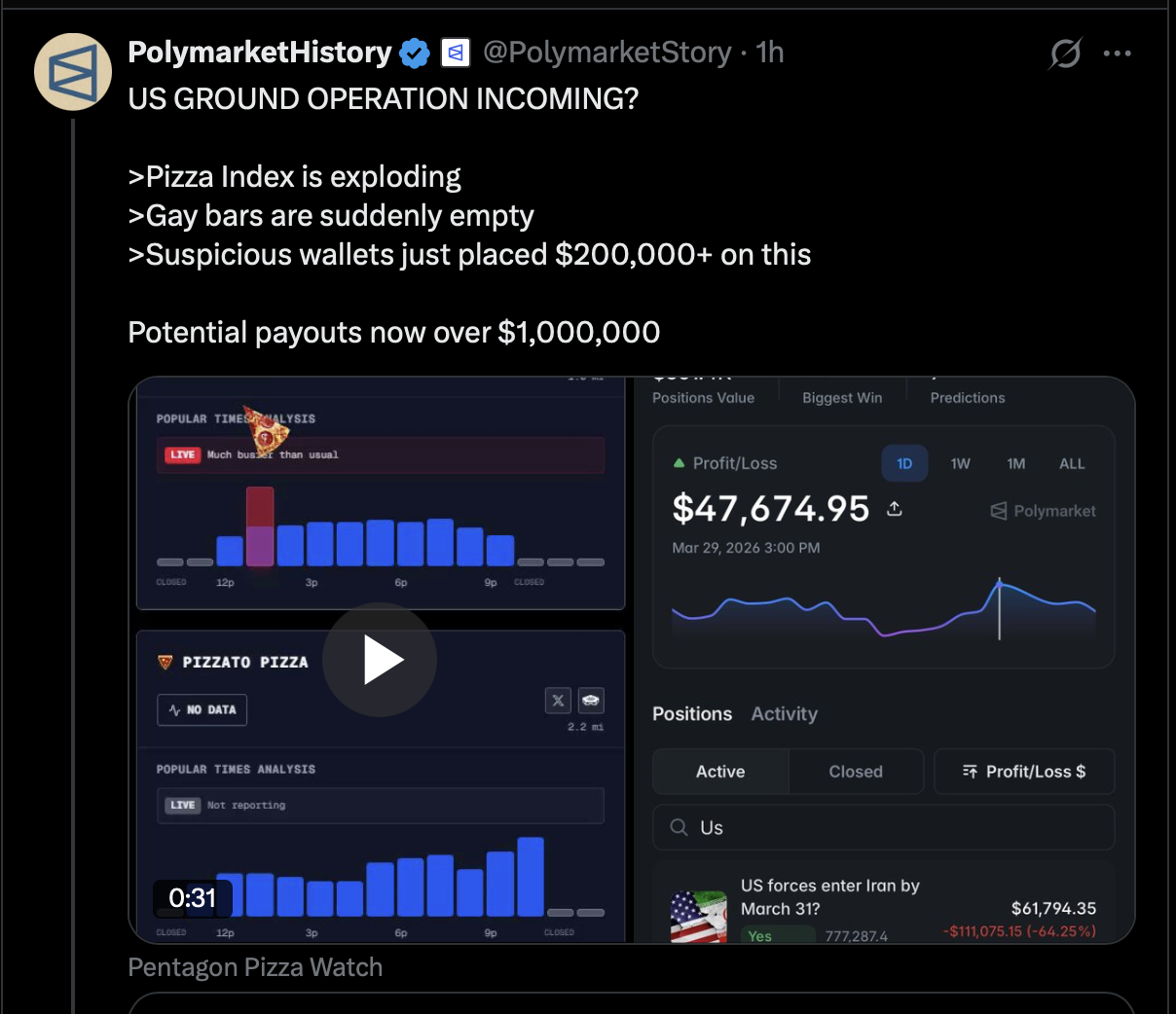Viewport: 1176px width, 1014px height.
Task: Click the Pentagon Pizza Watch caption
Action: tap(255, 967)
